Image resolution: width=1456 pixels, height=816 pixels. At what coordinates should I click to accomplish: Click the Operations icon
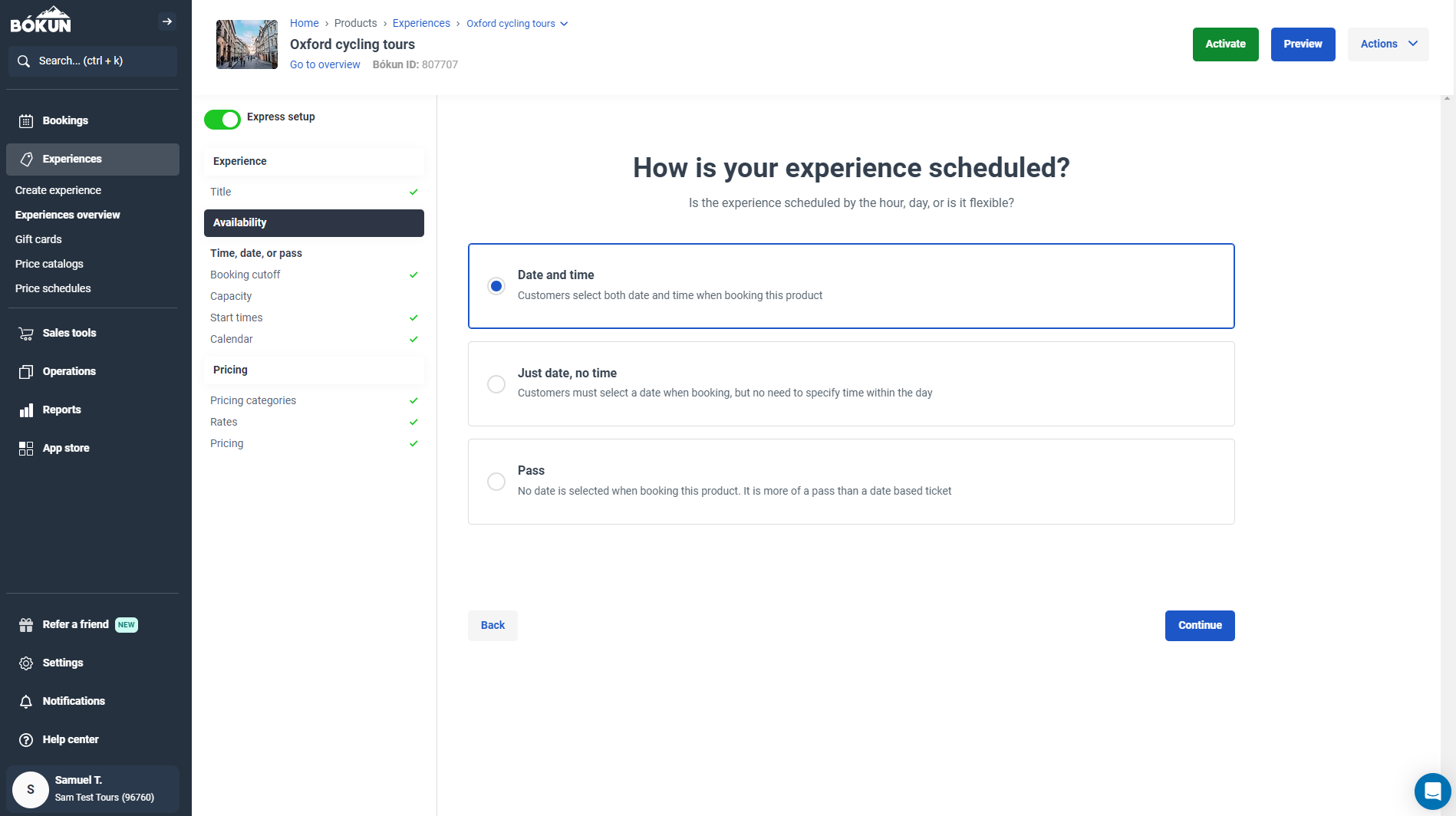point(26,372)
